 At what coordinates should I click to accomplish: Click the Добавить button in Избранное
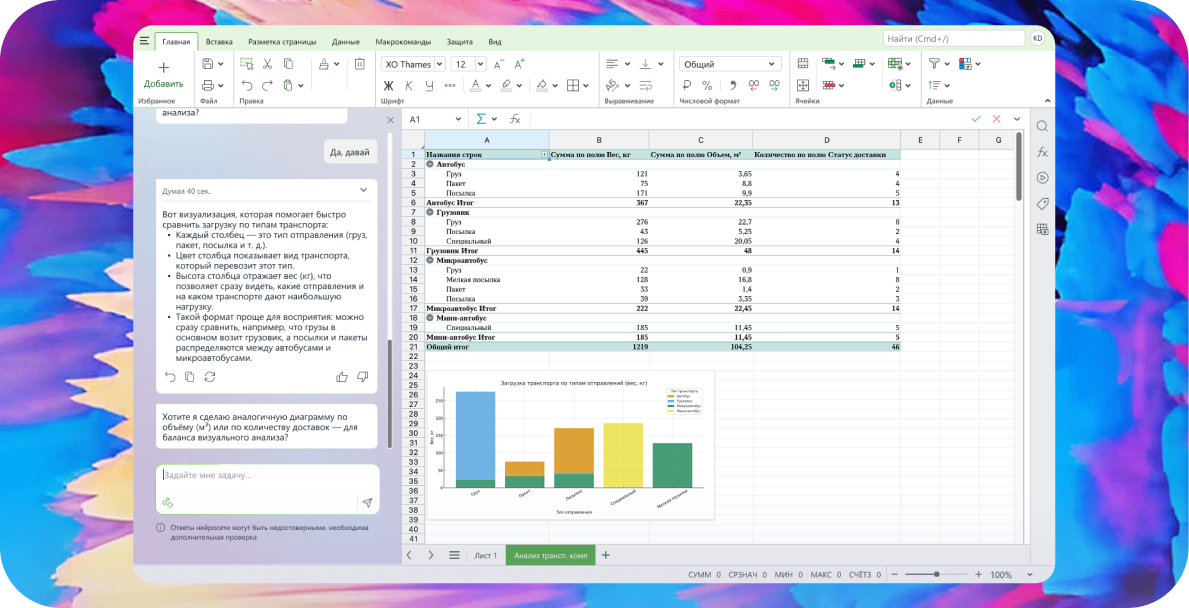pyautogui.click(x=163, y=74)
